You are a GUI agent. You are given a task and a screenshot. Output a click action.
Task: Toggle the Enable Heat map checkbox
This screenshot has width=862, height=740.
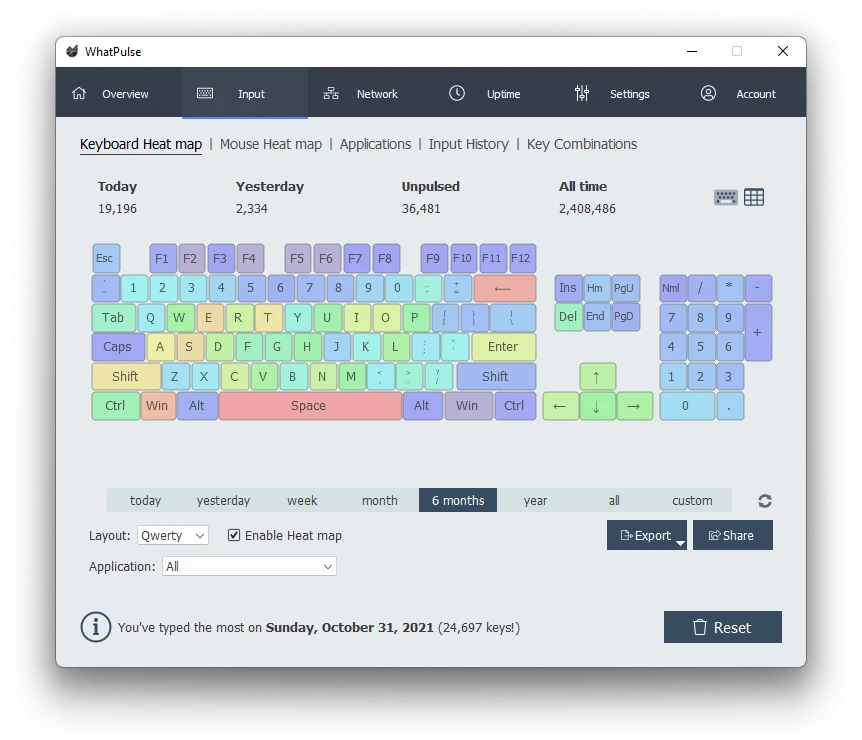[234, 535]
